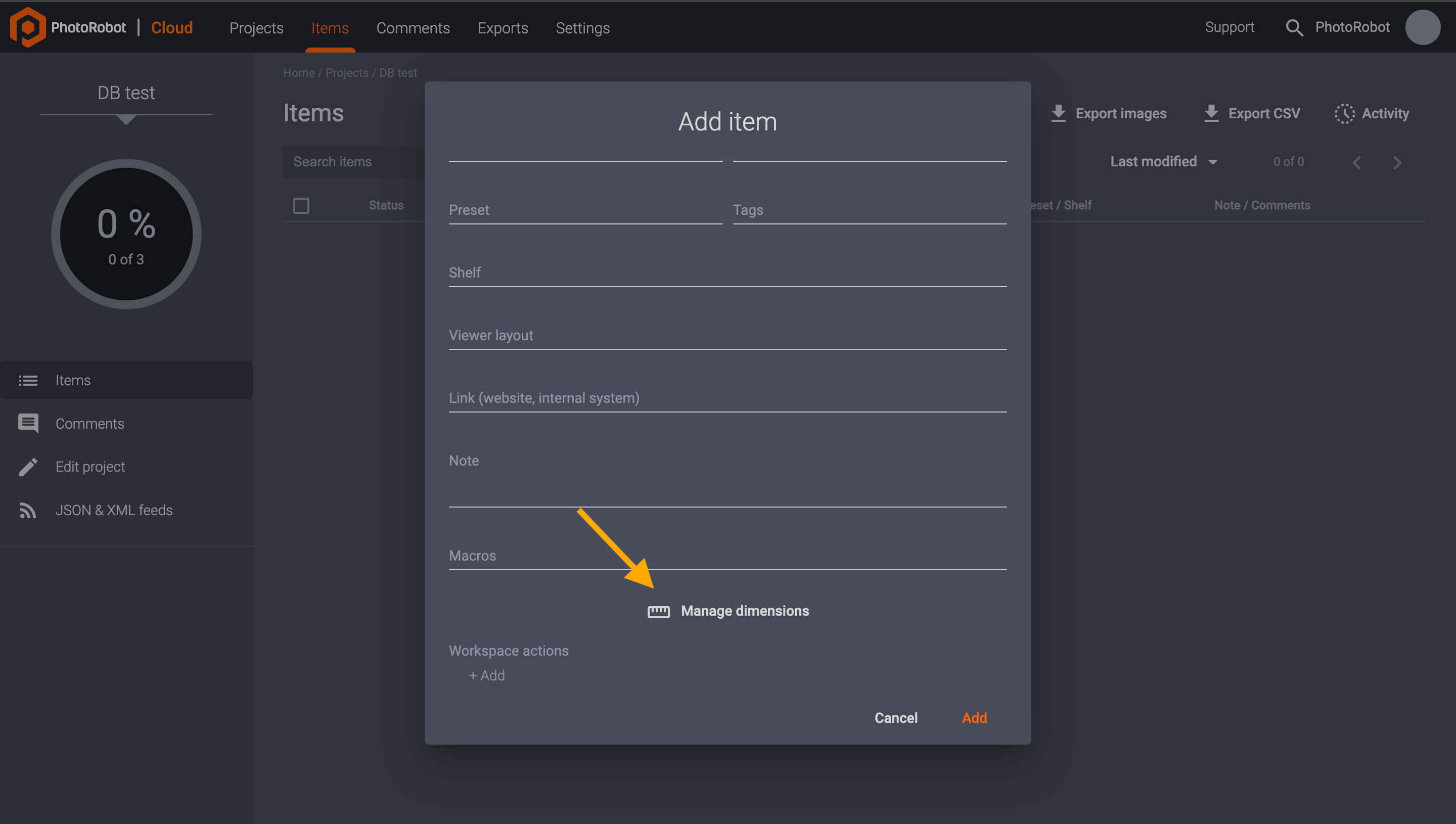Image resolution: width=1456 pixels, height=824 pixels.
Task: Open the search via magnifier icon
Action: click(1294, 27)
